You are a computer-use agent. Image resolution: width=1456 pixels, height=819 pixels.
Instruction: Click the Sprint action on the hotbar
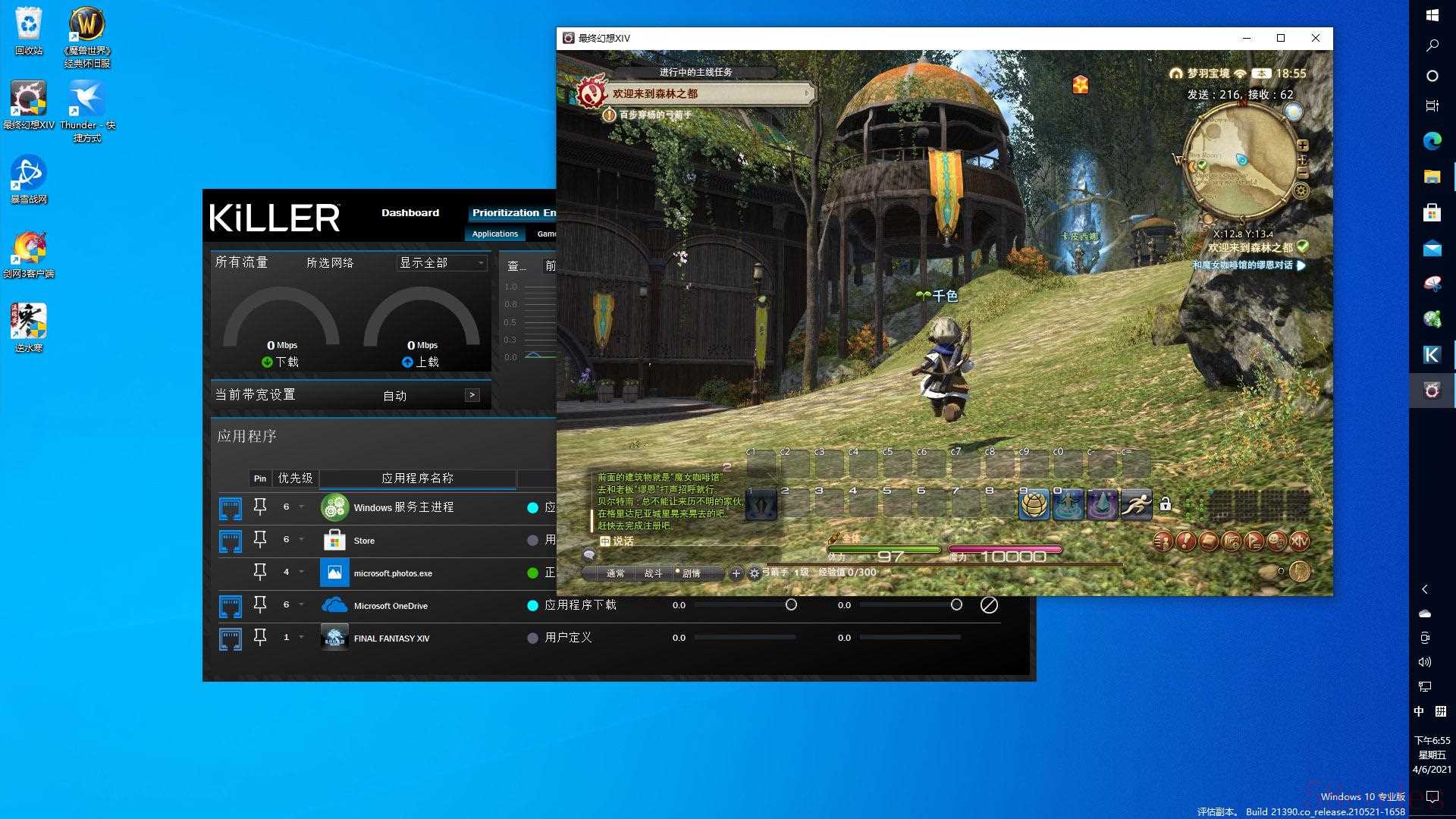click(x=1135, y=504)
